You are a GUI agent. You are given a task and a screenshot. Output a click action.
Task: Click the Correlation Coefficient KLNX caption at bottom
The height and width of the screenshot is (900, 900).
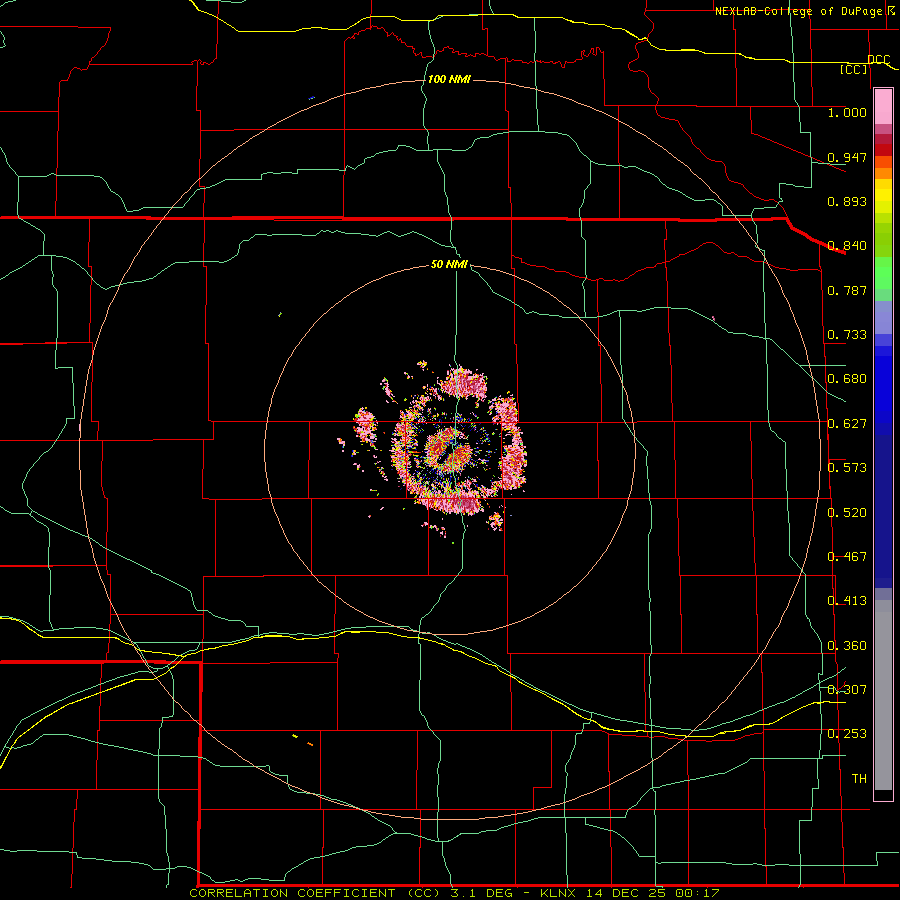tap(454, 893)
